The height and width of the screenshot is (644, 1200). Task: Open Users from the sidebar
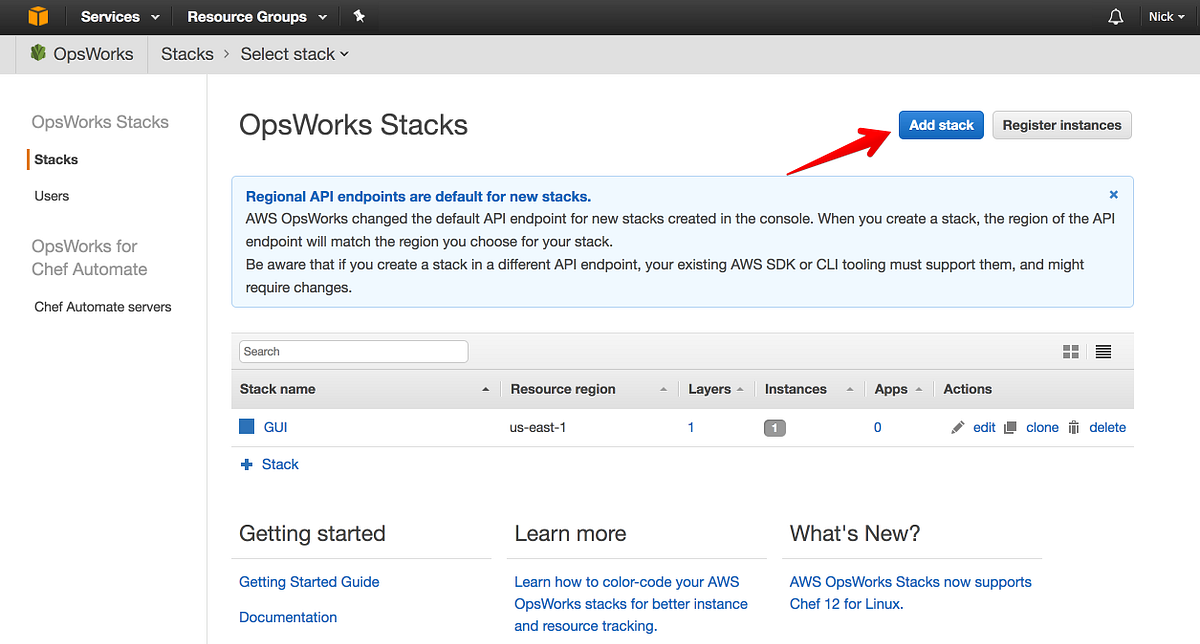click(x=51, y=195)
